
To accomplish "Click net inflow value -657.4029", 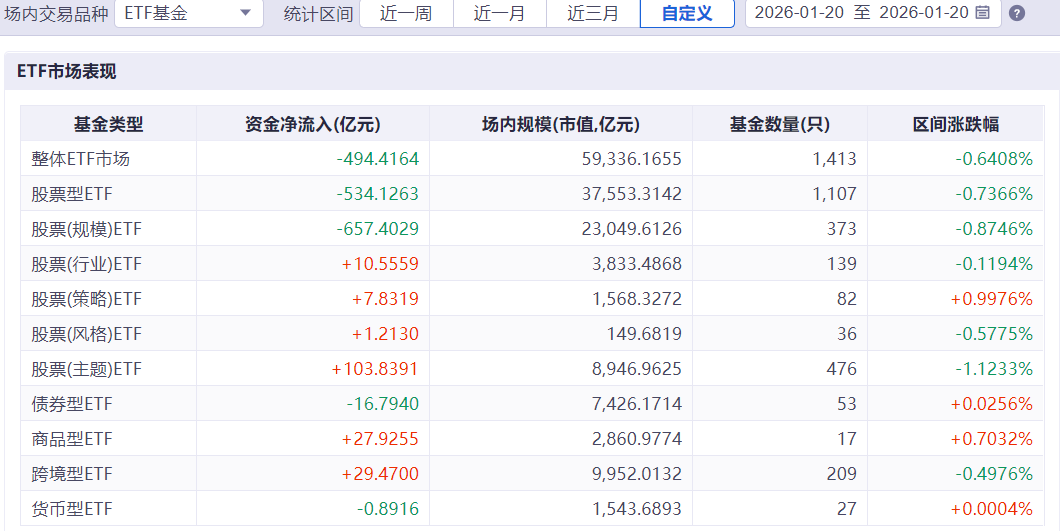I will (378, 229).
